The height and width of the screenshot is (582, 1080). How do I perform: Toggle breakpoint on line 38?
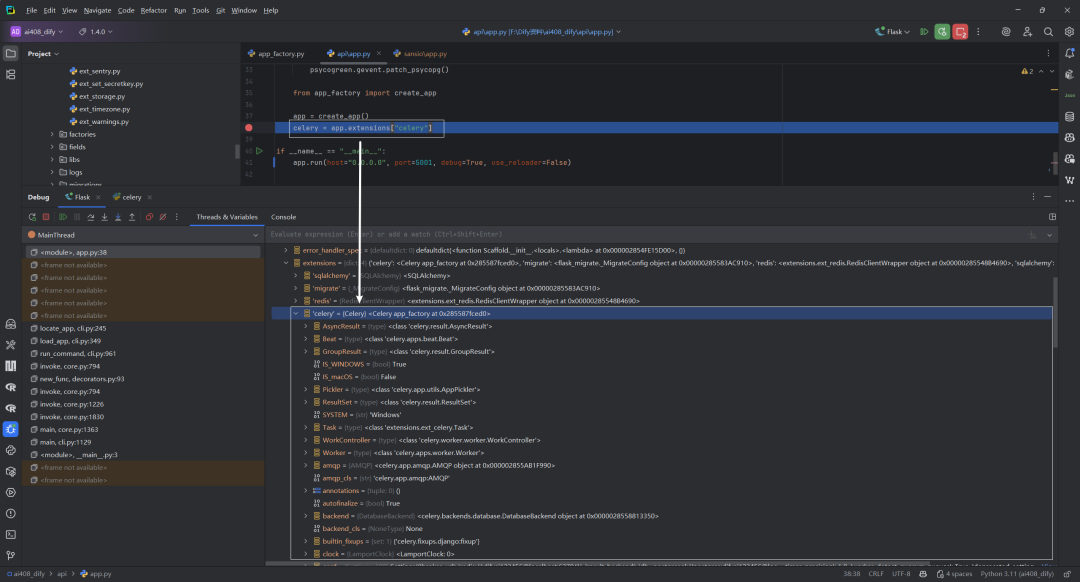click(x=249, y=127)
